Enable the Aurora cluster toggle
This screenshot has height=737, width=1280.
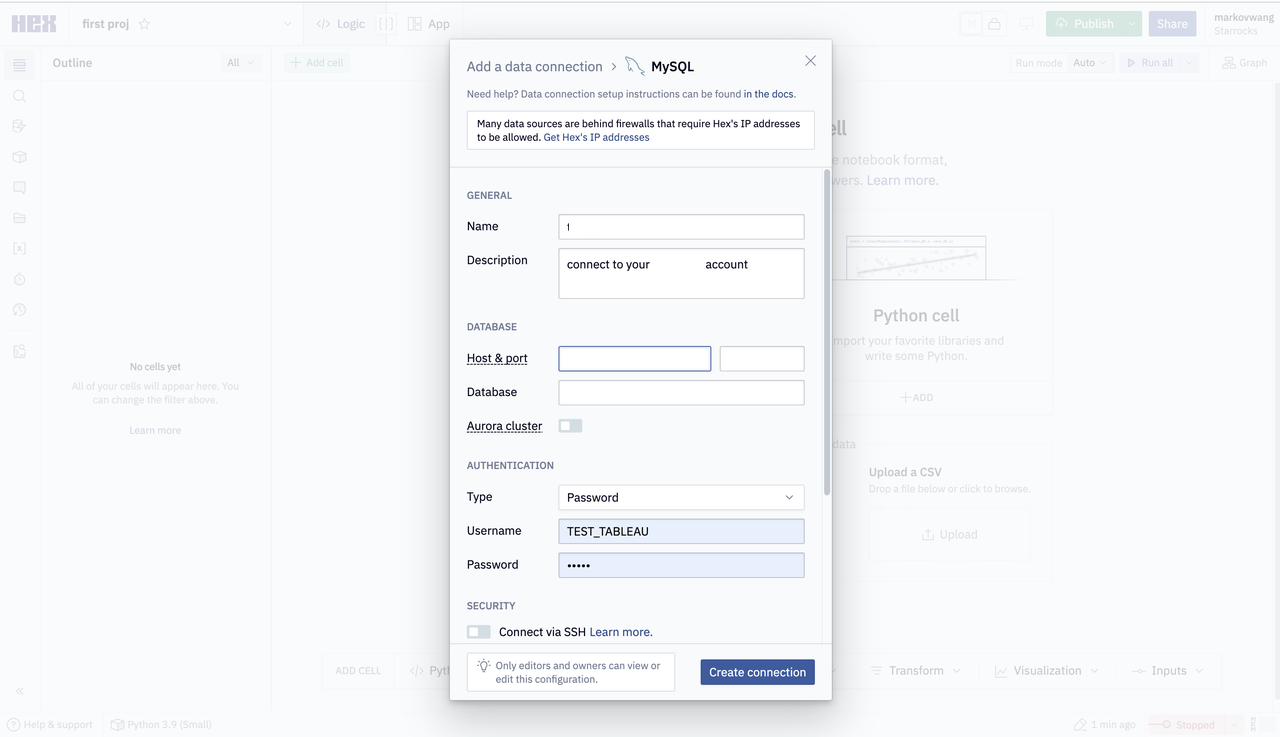point(570,426)
